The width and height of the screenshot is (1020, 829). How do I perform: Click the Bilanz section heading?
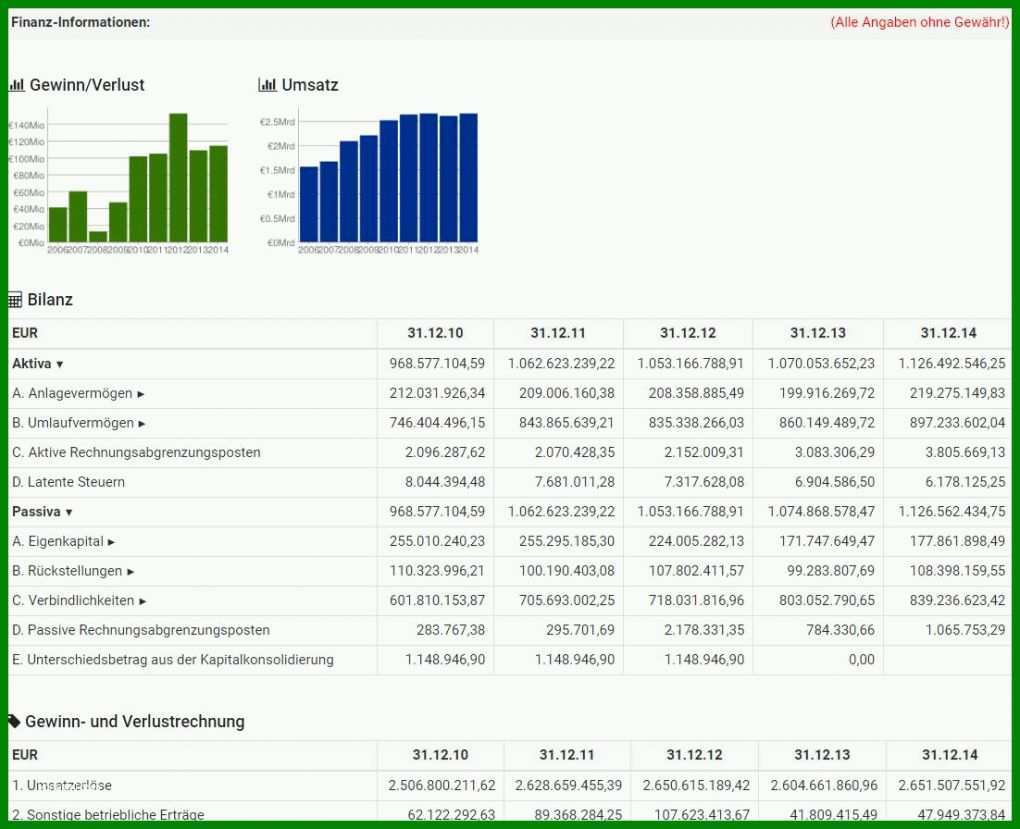click(x=50, y=300)
